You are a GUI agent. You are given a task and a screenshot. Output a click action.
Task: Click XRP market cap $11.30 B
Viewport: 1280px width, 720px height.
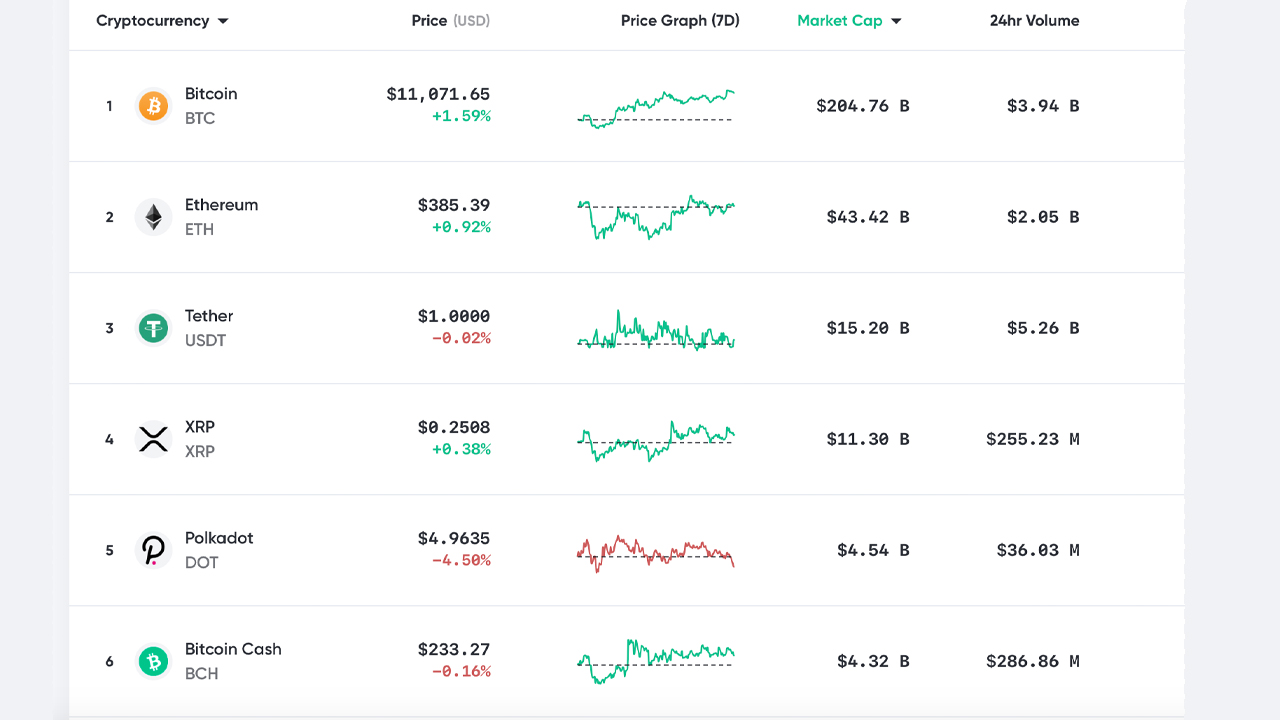(868, 439)
